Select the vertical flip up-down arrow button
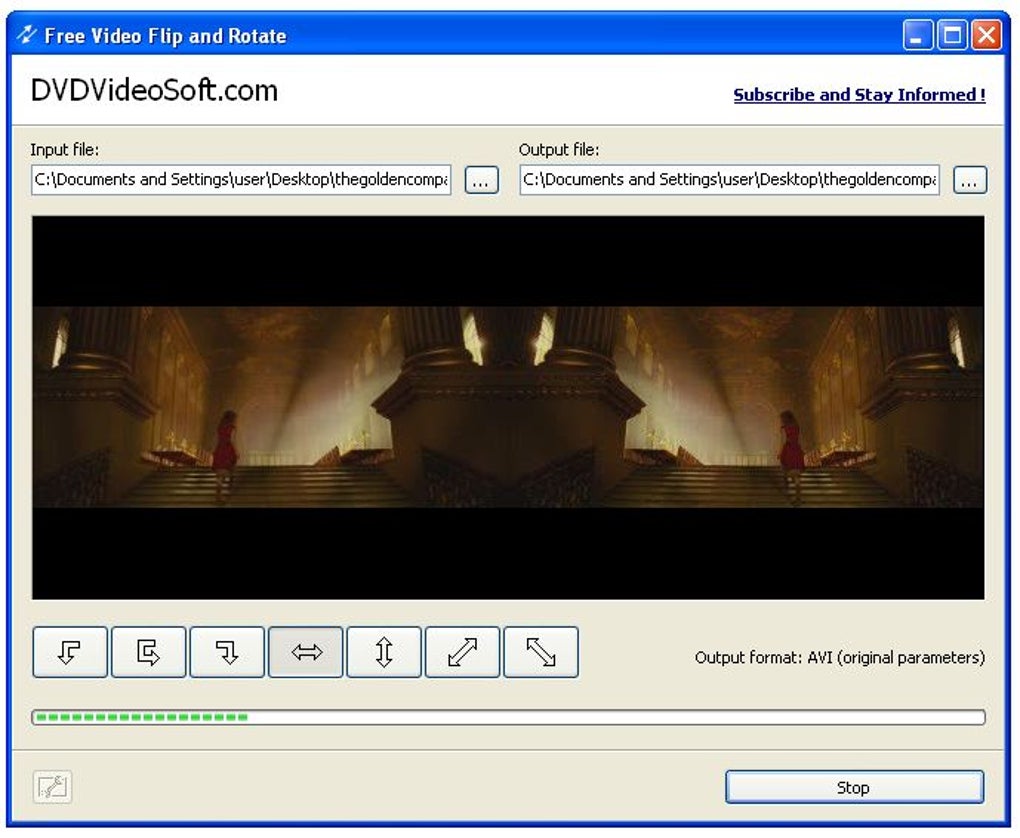The image size is (1020, 838). click(384, 652)
